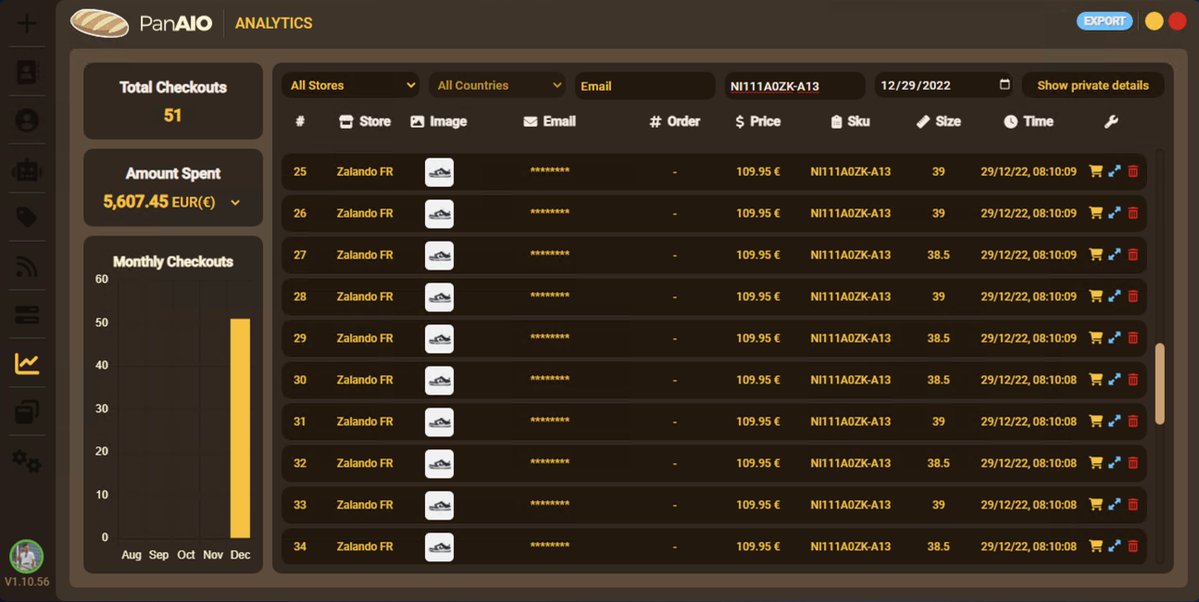Viewport: 1199px width, 602px height.
Task: Focus the SKU filter field NI111A0ZK-A13
Action: 794,86
